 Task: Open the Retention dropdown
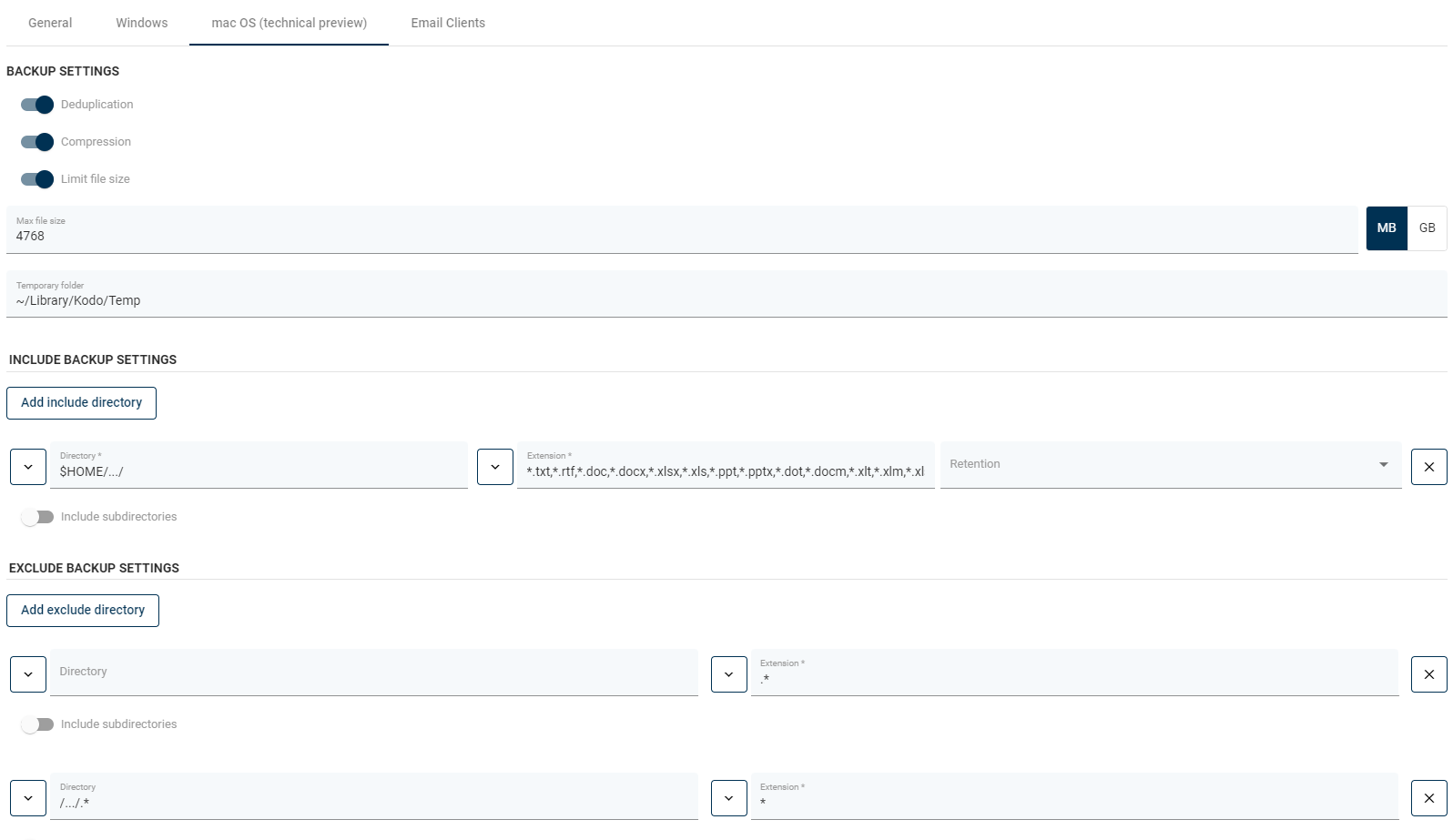pos(1170,465)
